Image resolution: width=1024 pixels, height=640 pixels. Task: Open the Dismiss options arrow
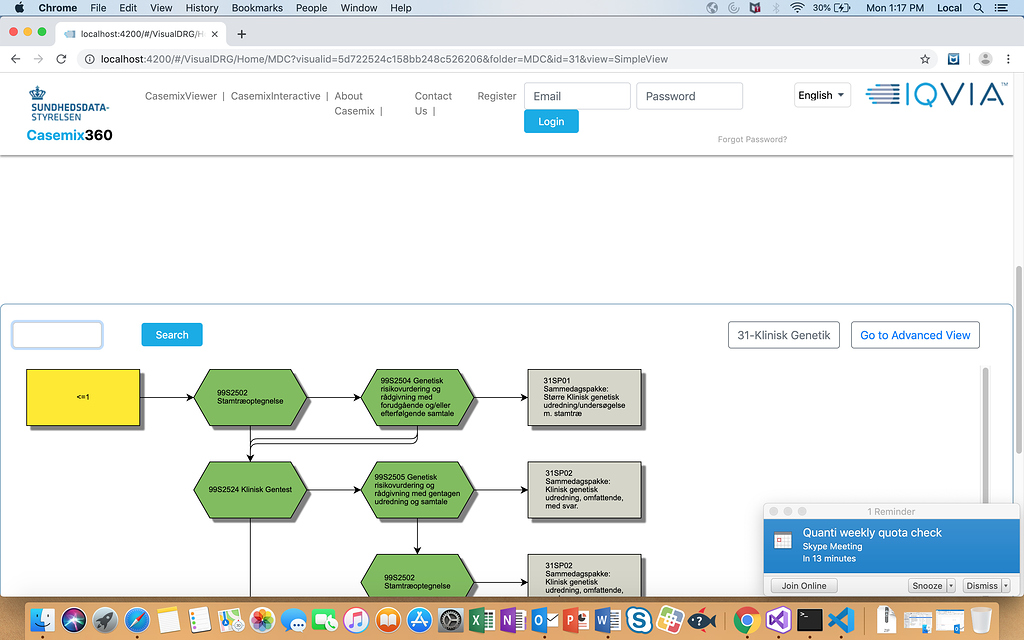tap(1005, 586)
